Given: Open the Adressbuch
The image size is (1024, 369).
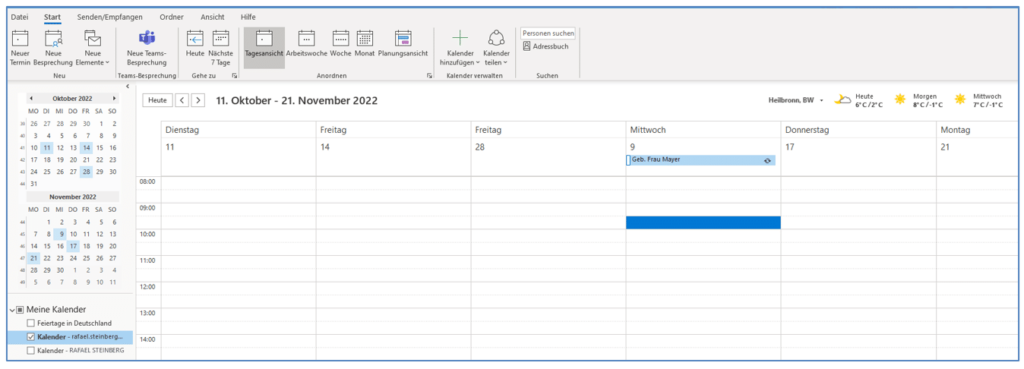Looking at the screenshot, I should (547, 46).
